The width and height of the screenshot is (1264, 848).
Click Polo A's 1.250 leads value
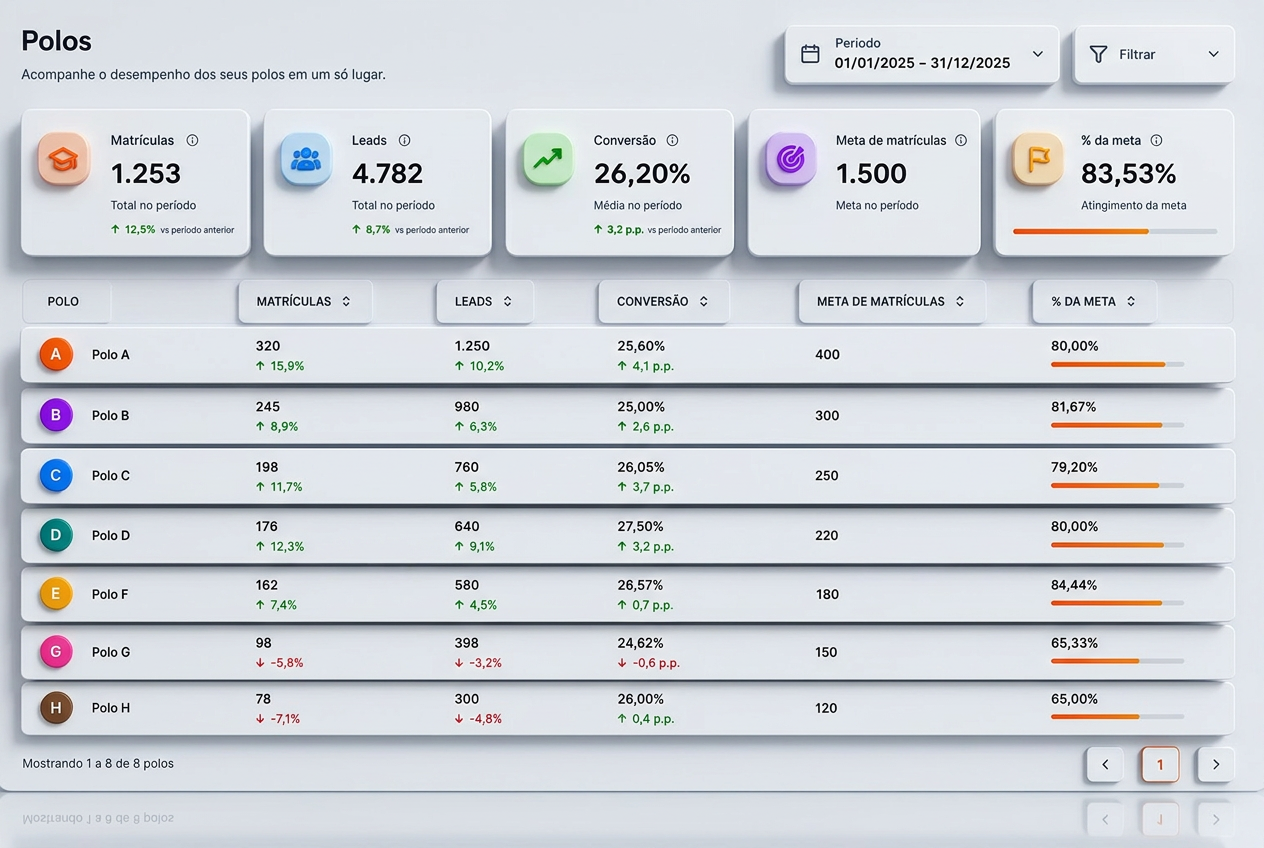[x=472, y=346]
